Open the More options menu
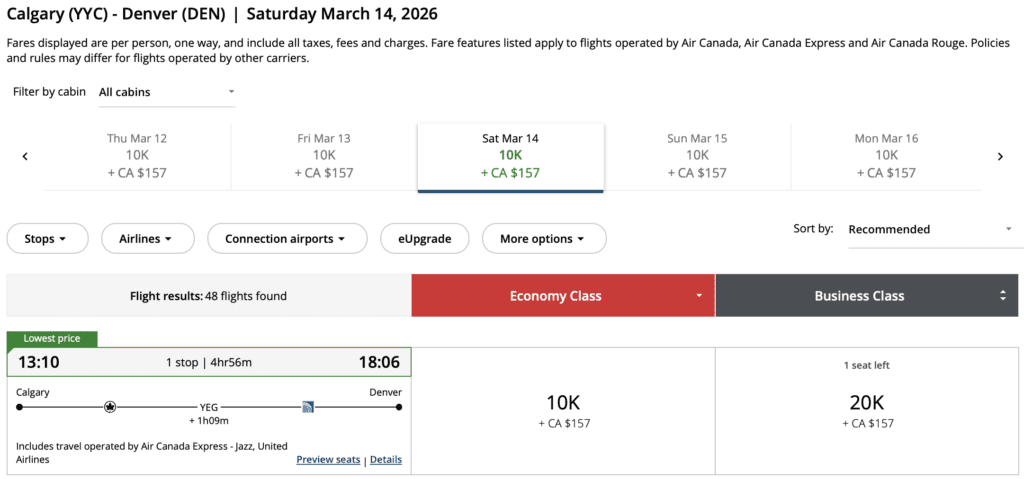The height and width of the screenshot is (479, 1024). click(544, 239)
